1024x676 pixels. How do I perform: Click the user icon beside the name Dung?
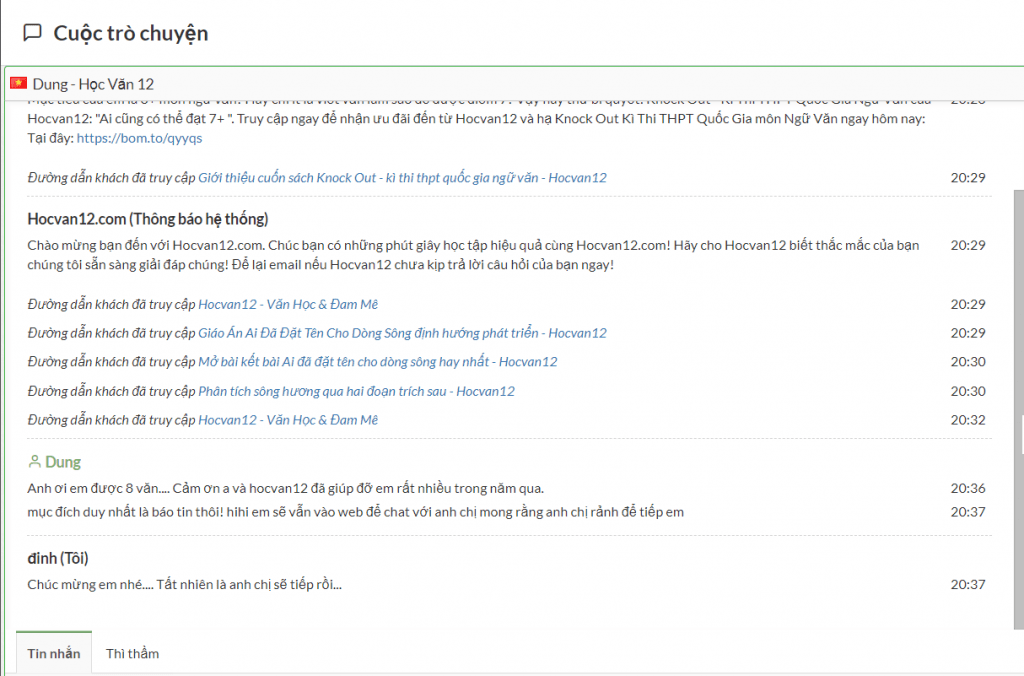tap(34, 462)
